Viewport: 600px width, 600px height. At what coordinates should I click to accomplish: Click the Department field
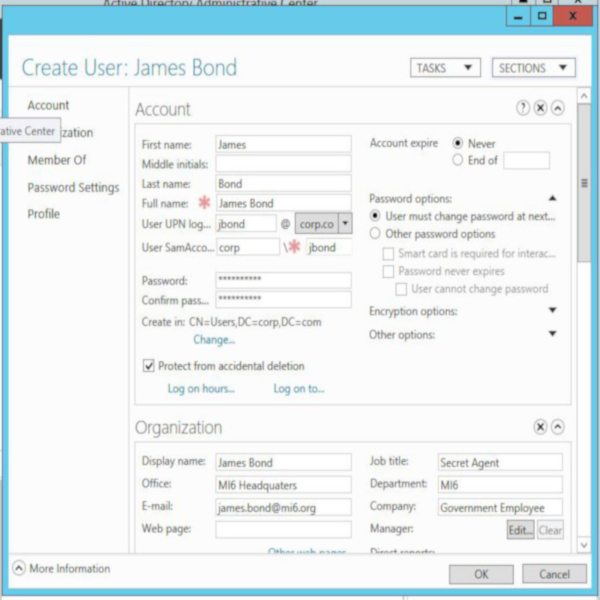[x=500, y=485]
